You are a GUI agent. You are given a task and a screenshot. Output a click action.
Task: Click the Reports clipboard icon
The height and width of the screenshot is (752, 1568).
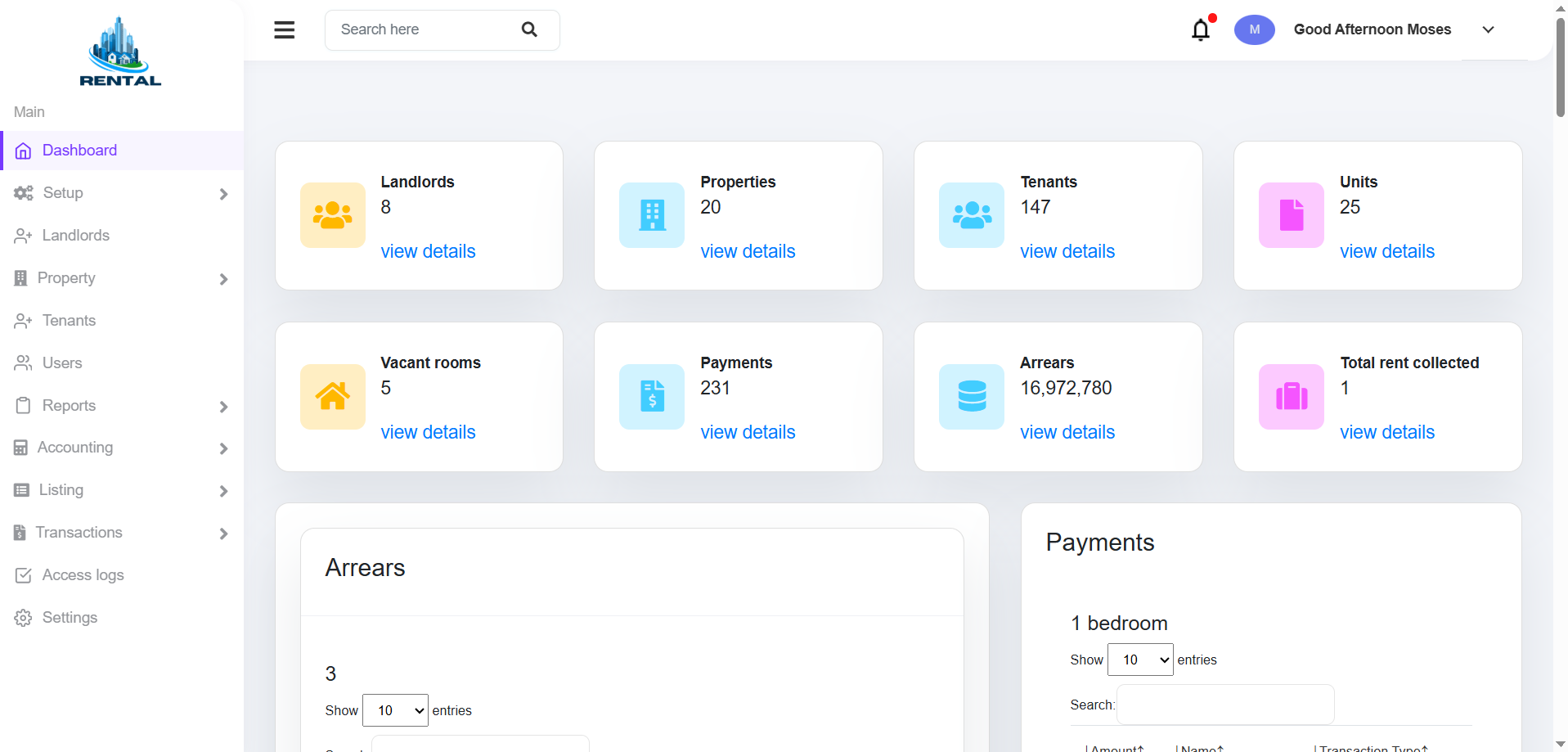tap(24, 406)
